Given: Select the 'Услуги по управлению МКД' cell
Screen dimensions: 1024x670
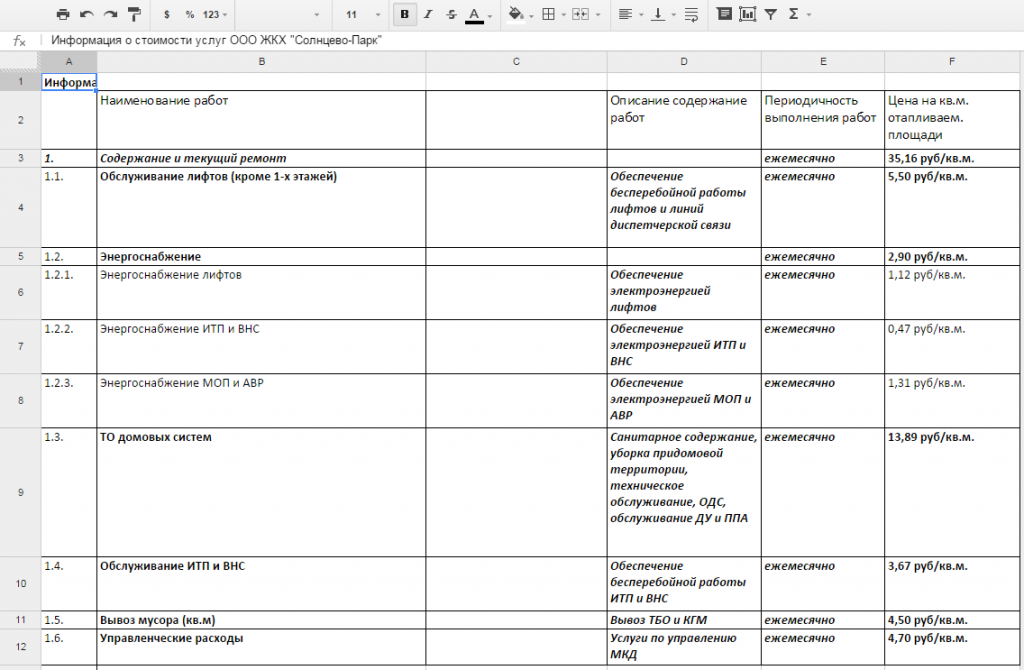Looking at the screenshot, I should [x=684, y=647].
